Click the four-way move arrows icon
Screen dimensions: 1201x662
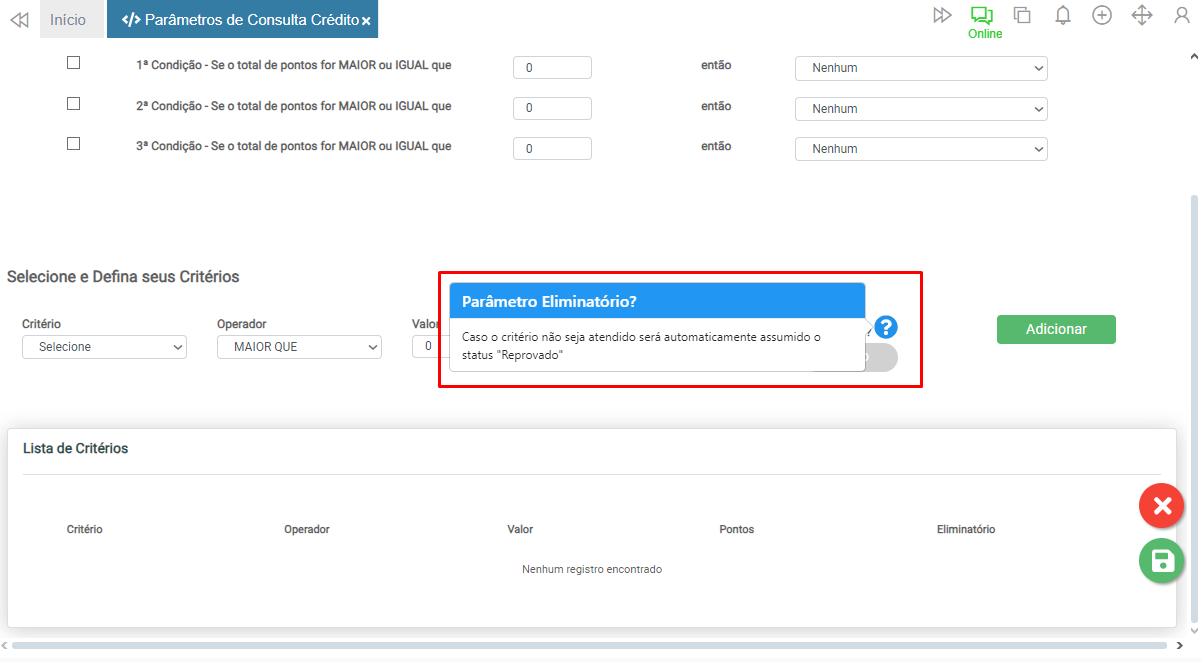[1142, 15]
